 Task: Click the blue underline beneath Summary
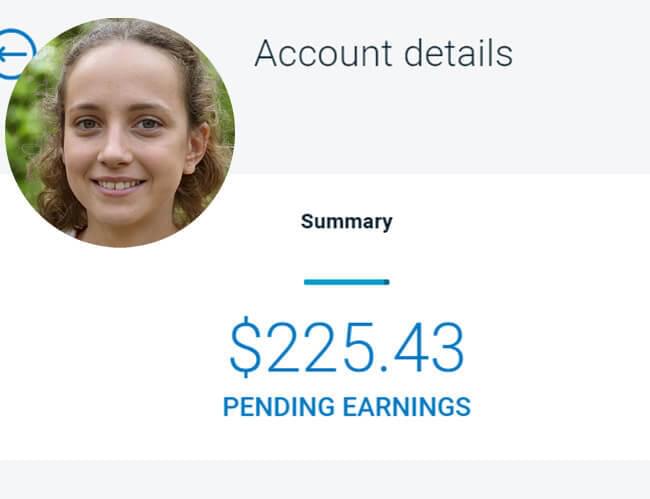[347, 282]
